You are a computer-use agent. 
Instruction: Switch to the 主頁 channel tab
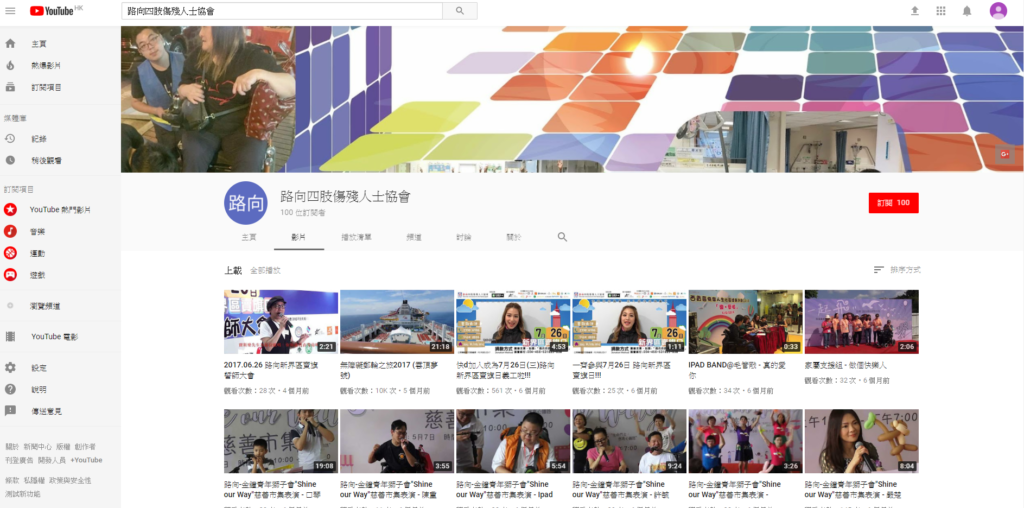249,237
